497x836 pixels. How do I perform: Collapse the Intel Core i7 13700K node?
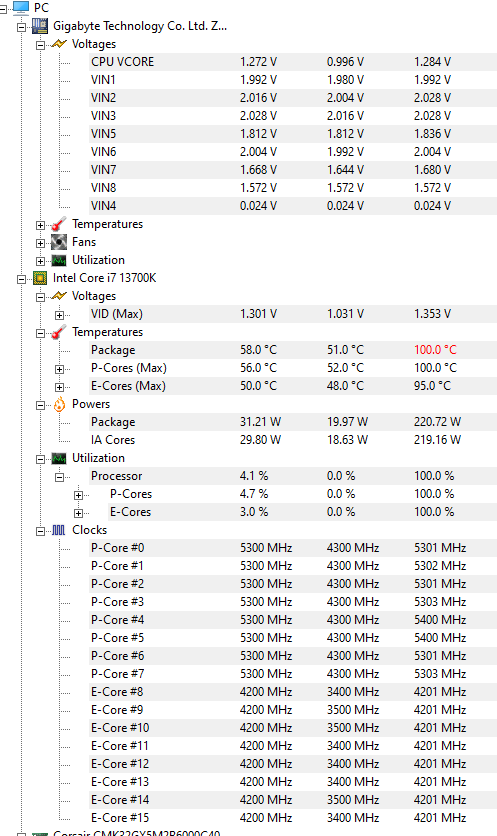pyautogui.click(x=21, y=279)
